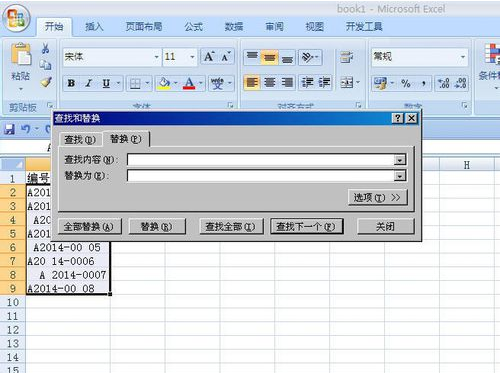Image resolution: width=502 pixels, height=373 pixels.
Task: Click the merge and center icon
Action: pos(347,82)
